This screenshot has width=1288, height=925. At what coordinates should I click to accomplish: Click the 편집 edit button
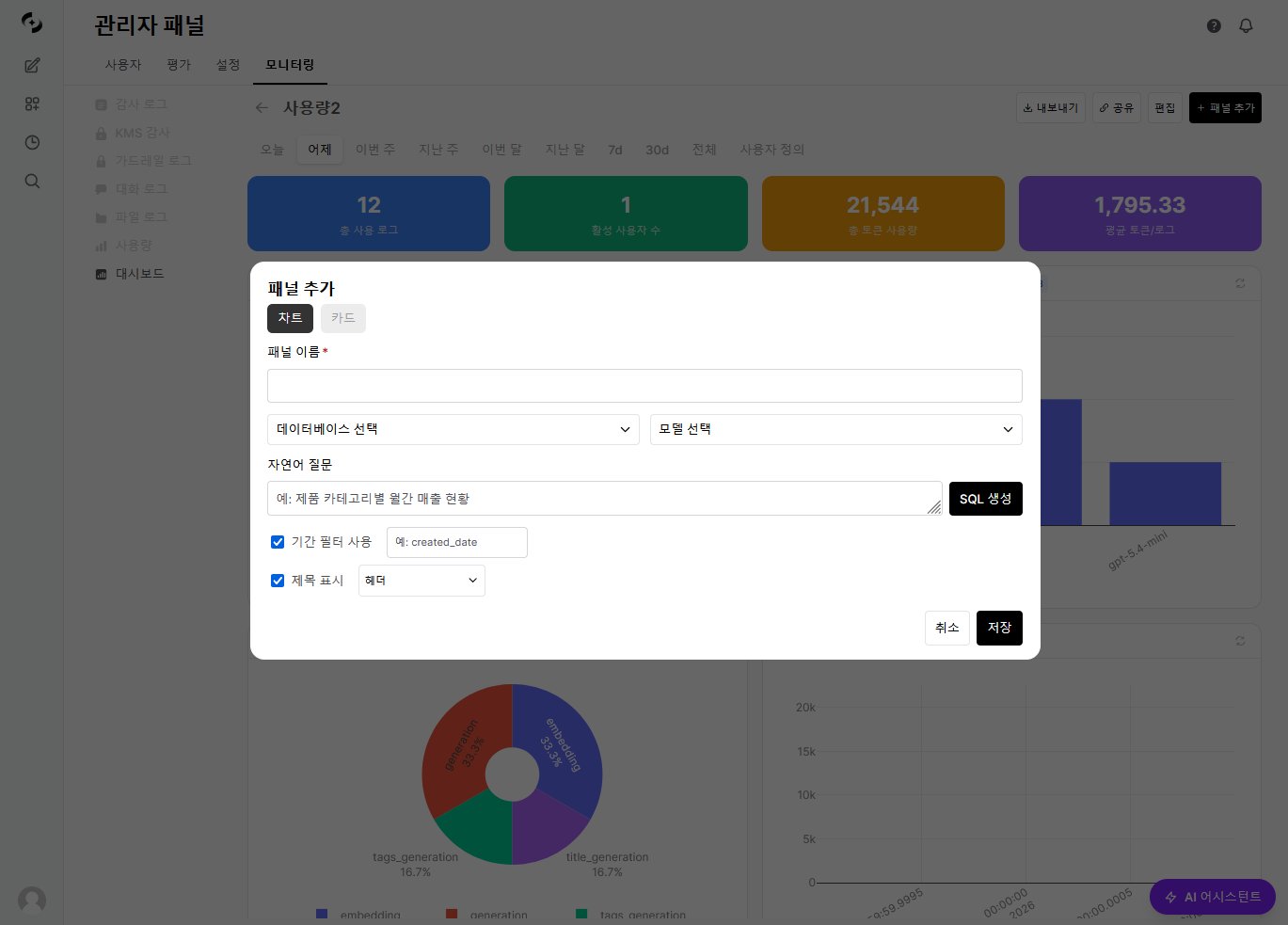(1165, 108)
